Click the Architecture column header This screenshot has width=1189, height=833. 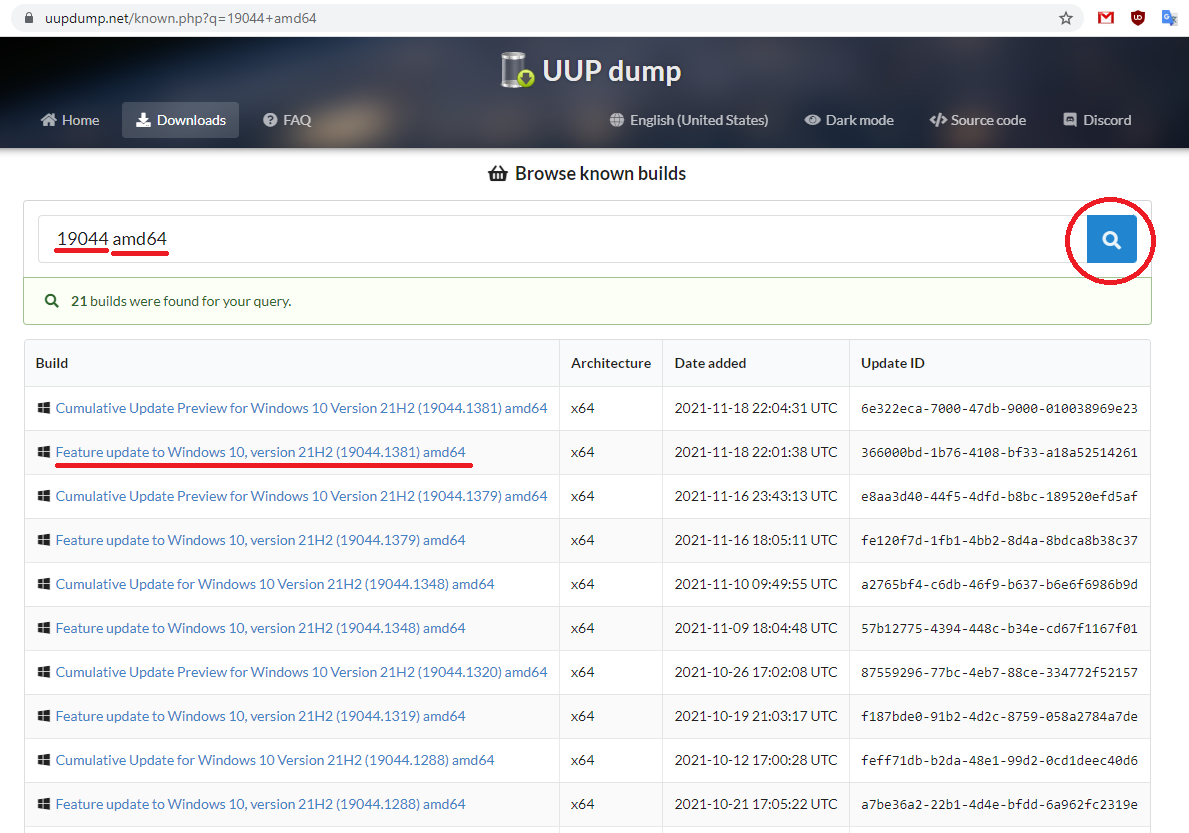610,363
